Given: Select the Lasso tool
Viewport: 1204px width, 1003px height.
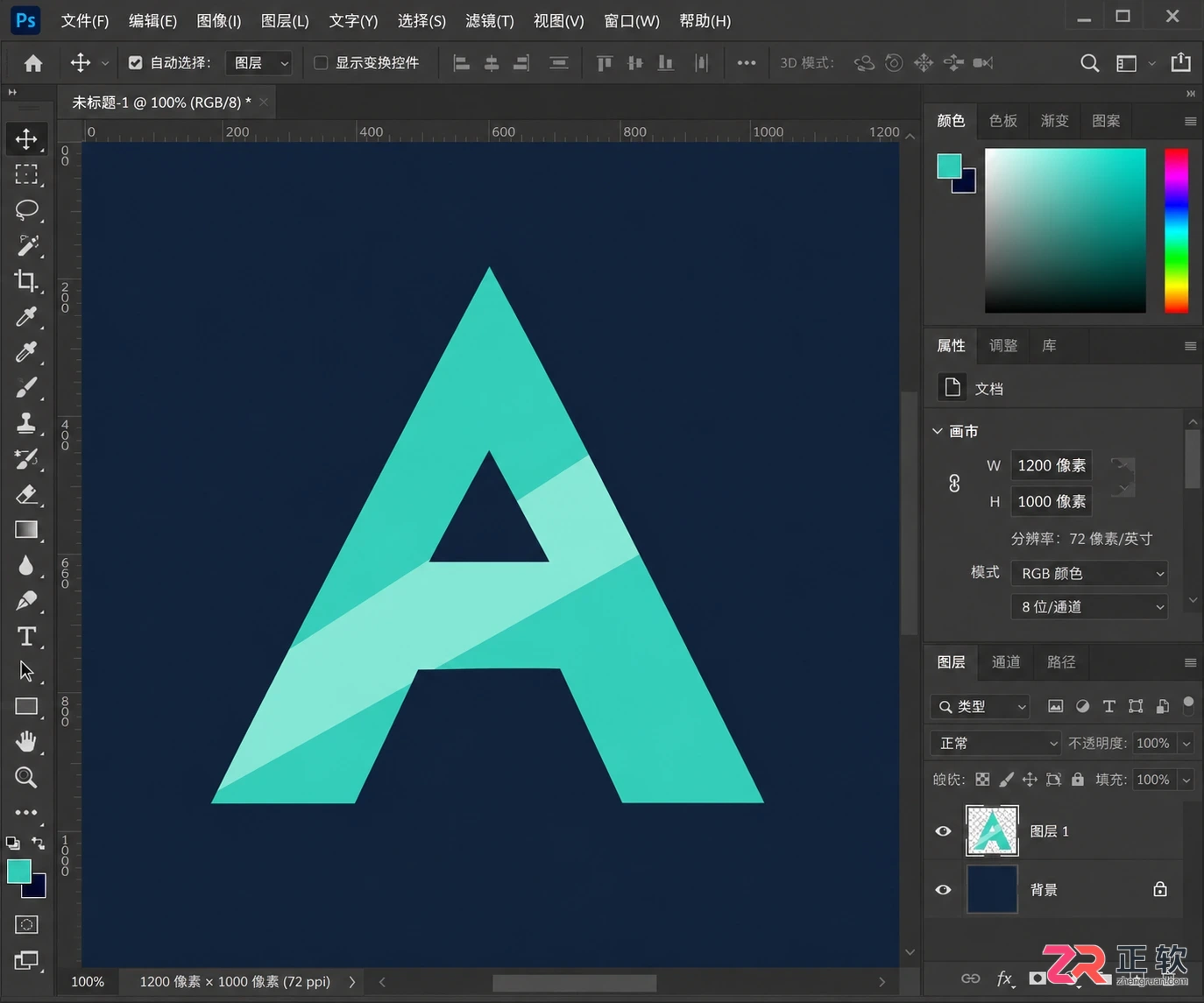Looking at the screenshot, I should coord(26,209).
